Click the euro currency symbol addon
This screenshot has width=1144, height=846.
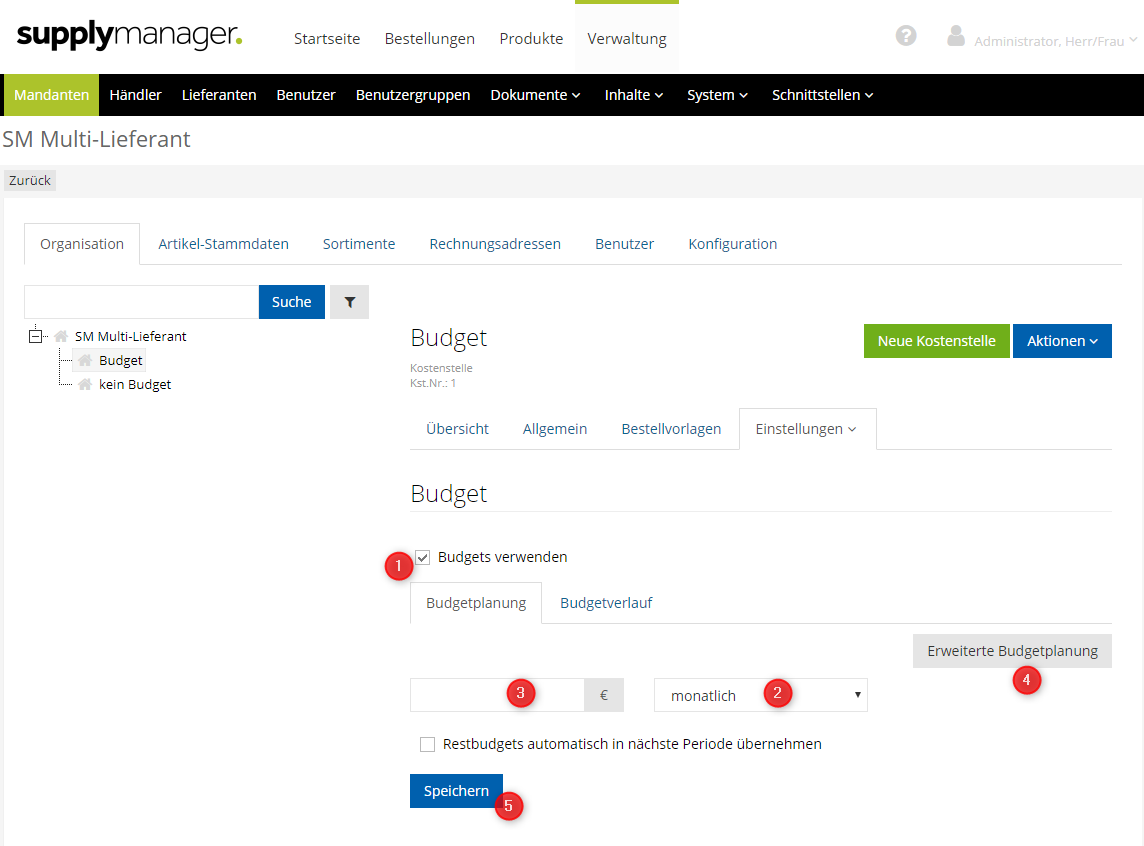[604, 696]
